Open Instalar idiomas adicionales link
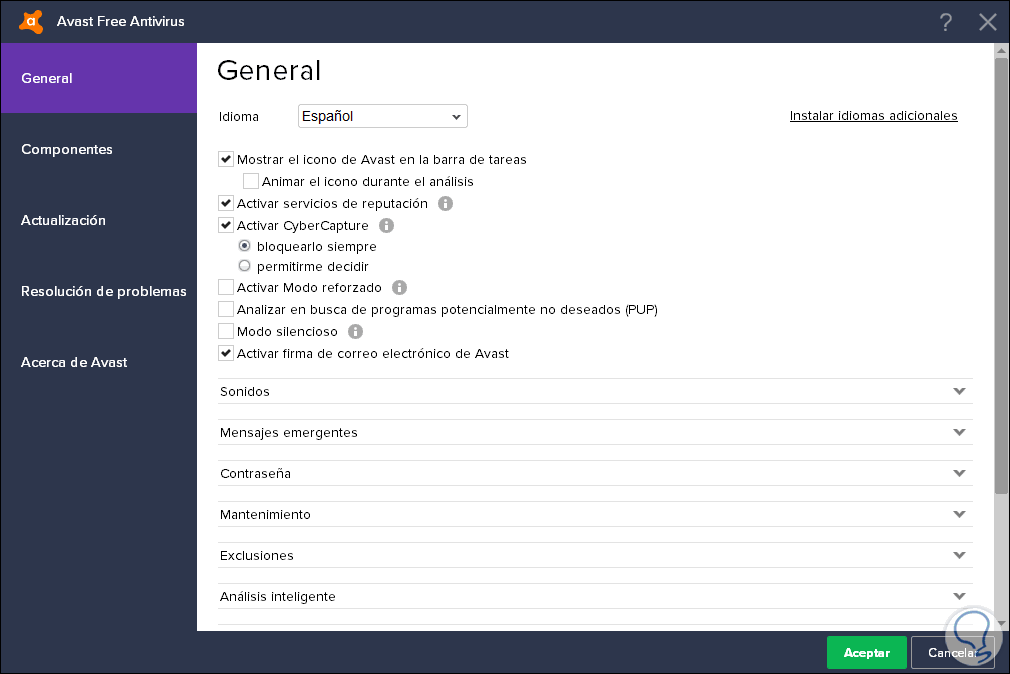Viewport: 1010px width, 674px height. [x=873, y=116]
